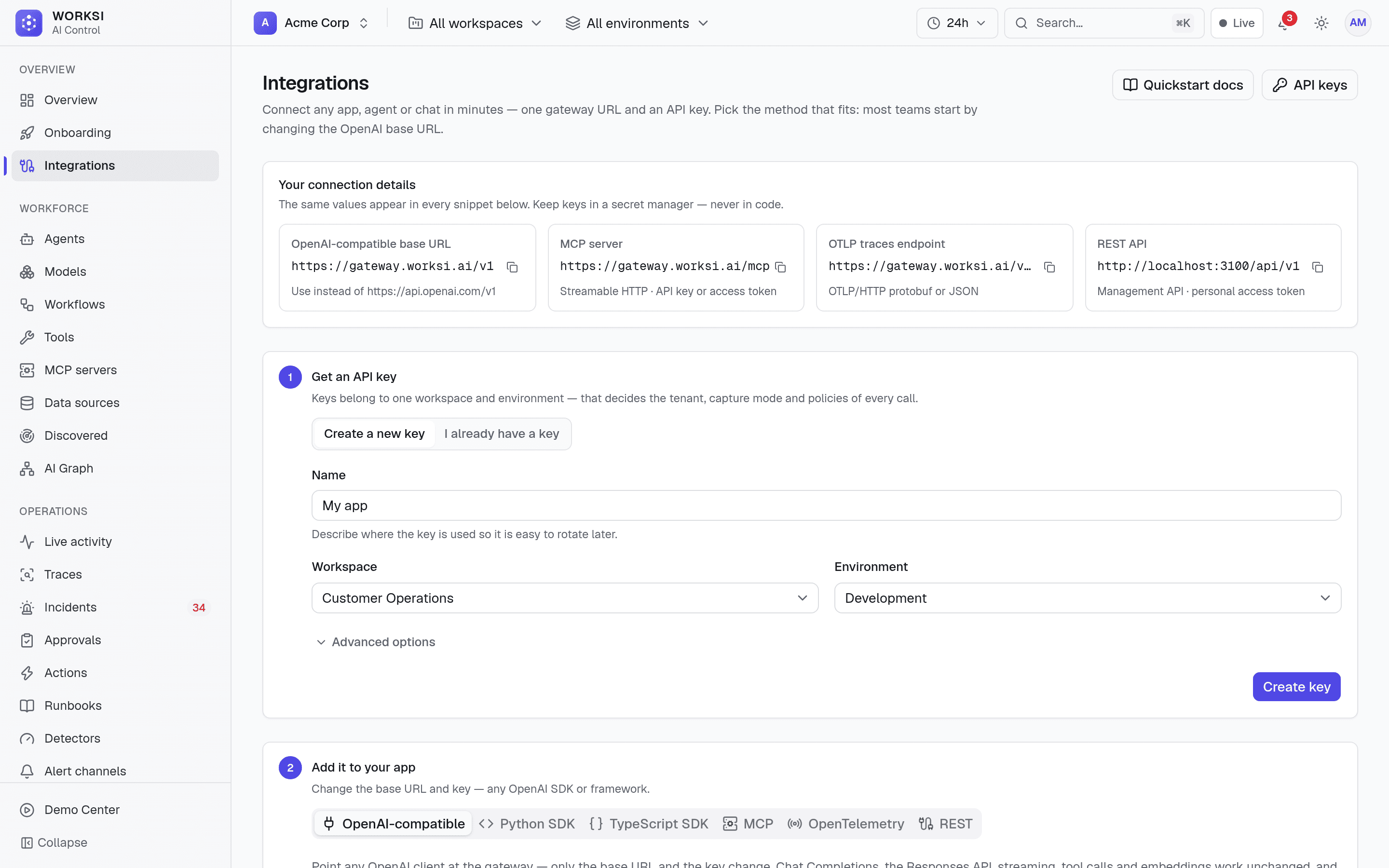Screen dimensions: 1389x868
Task: Open MCP servers in sidebar
Action: [x=115, y=370]
